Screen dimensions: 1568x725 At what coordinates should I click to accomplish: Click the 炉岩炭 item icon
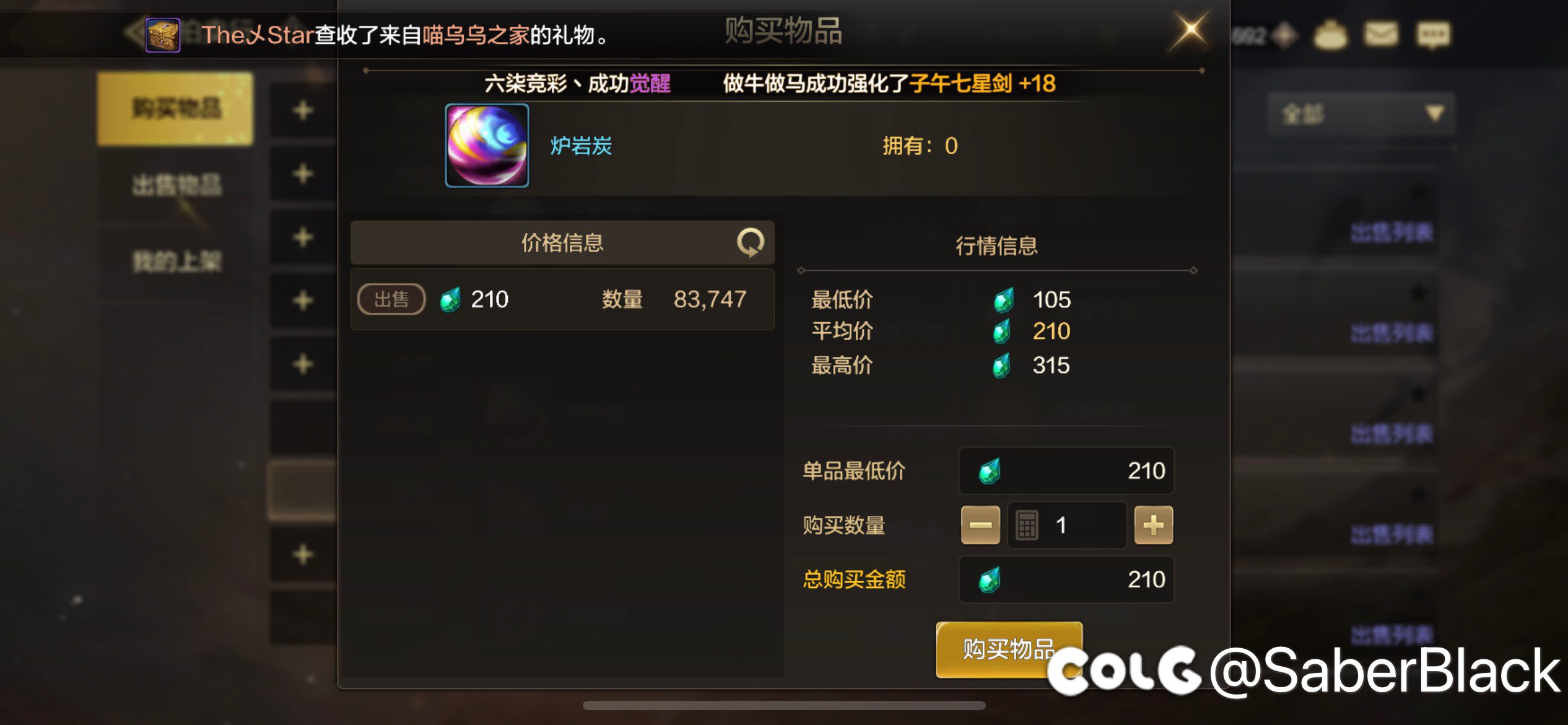tap(487, 146)
